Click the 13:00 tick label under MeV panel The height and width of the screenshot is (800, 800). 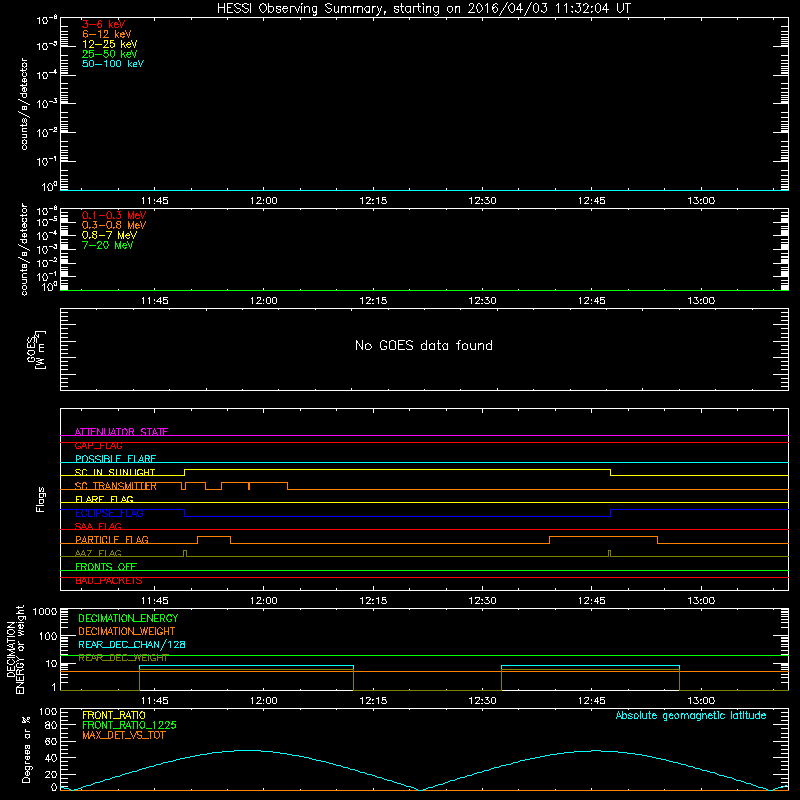(701, 301)
